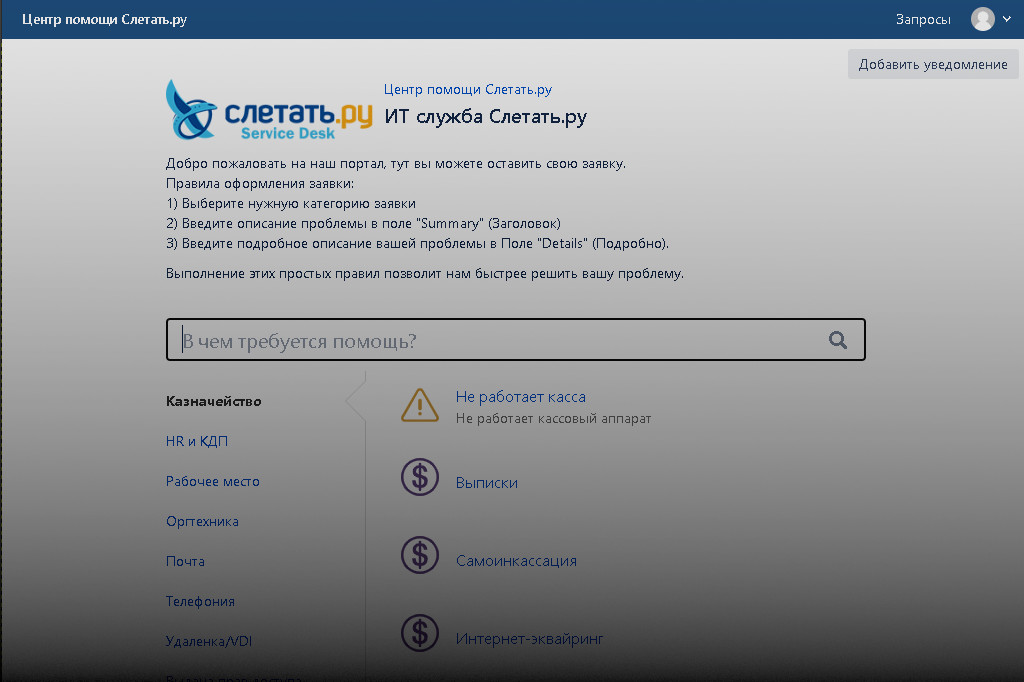Open the Телефония category
The width and height of the screenshot is (1024, 682).
coord(200,602)
